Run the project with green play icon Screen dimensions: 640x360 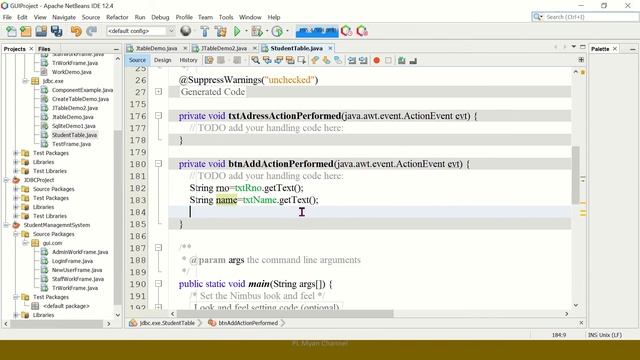coord(237,31)
